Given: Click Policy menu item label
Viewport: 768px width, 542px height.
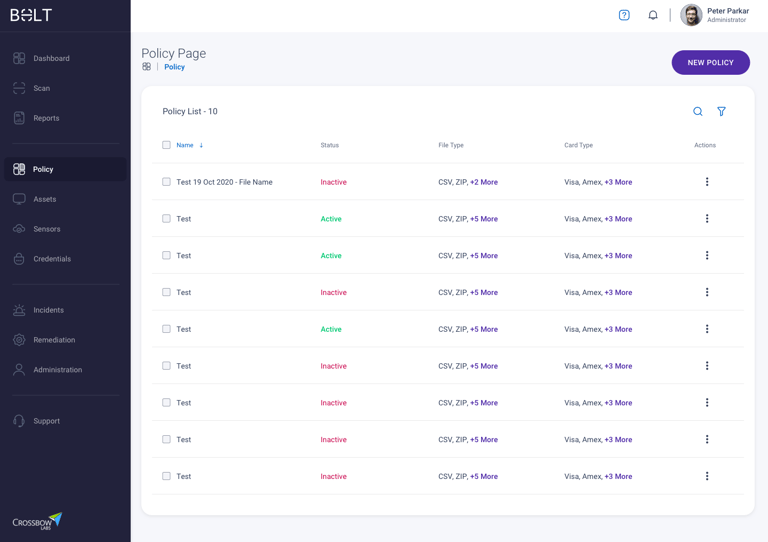Looking at the screenshot, I should [43, 169].
